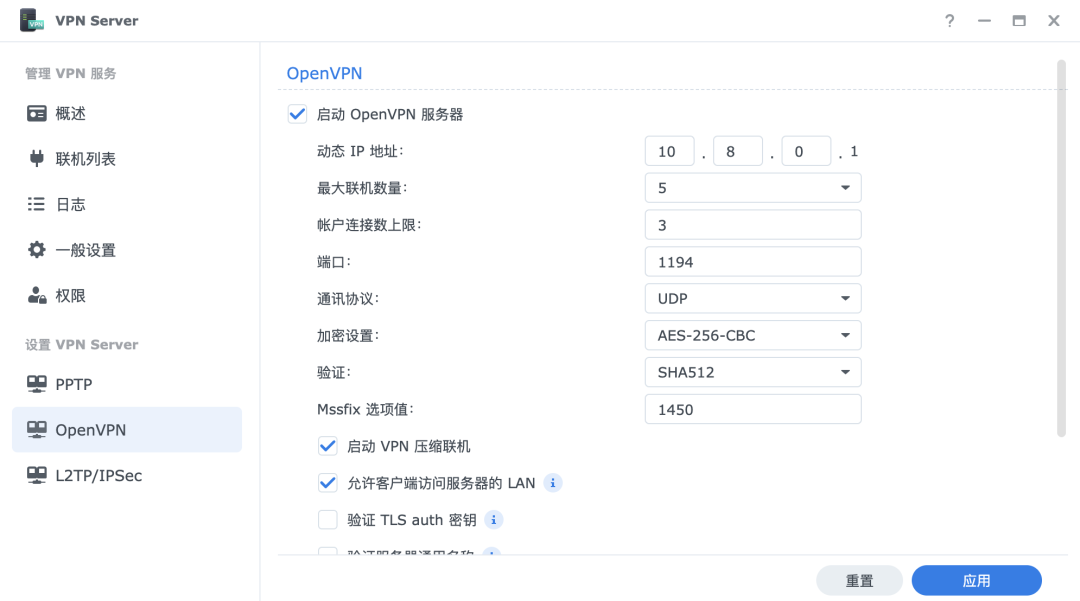Open the help question mark icon
The height and width of the screenshot is (601, 1080).
[x=950, y=20]
